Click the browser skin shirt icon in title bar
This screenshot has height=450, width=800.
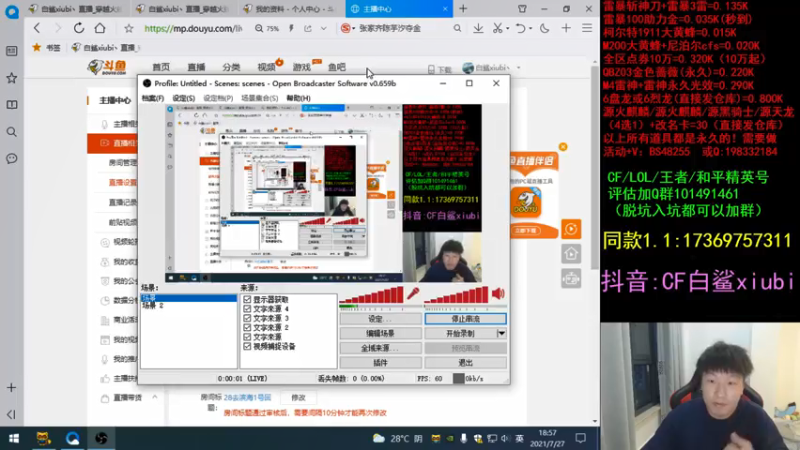(x=522, y=9)
